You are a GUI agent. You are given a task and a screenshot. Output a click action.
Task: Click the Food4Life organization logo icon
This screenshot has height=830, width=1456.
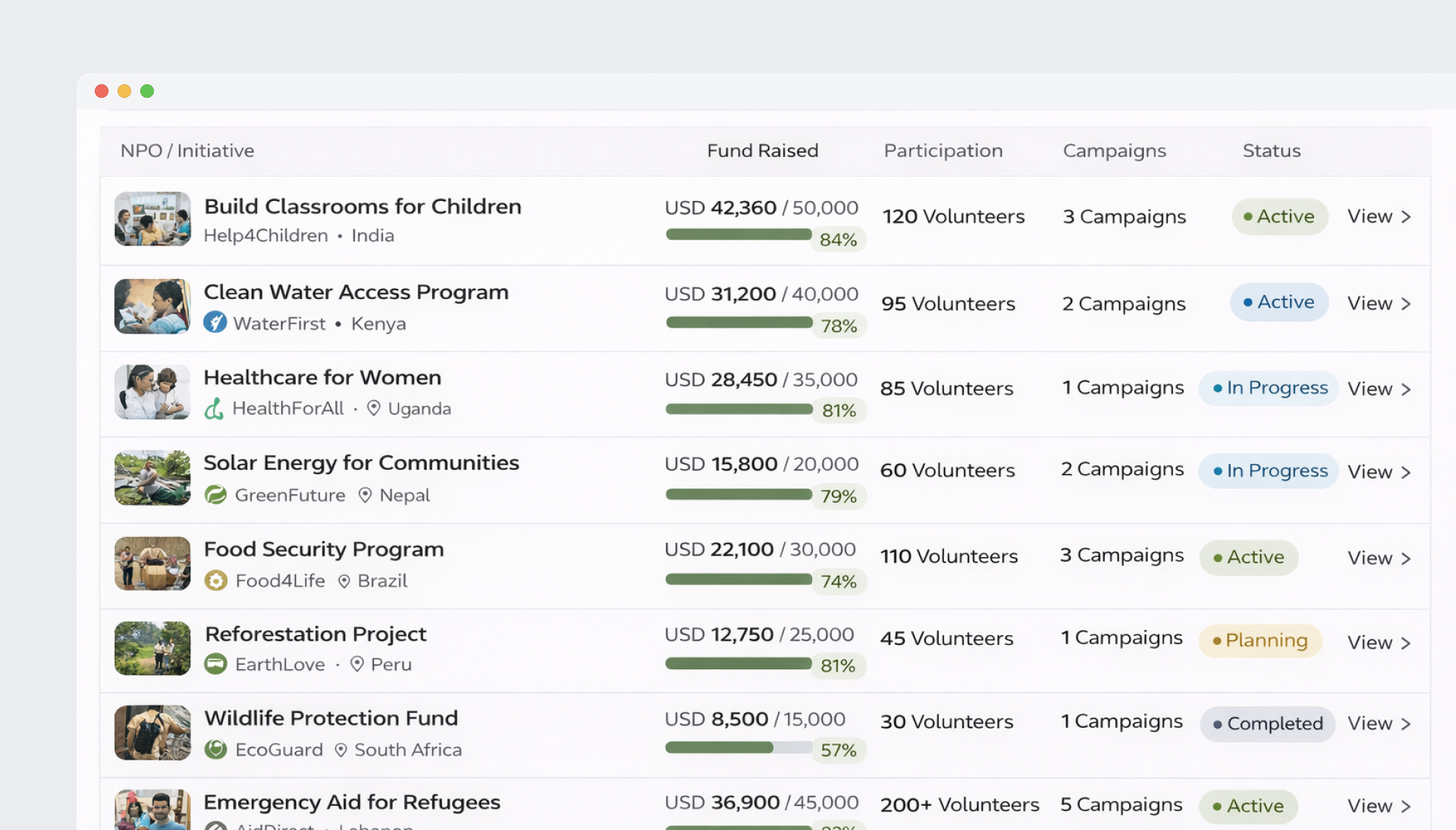(x=216, y=580)
